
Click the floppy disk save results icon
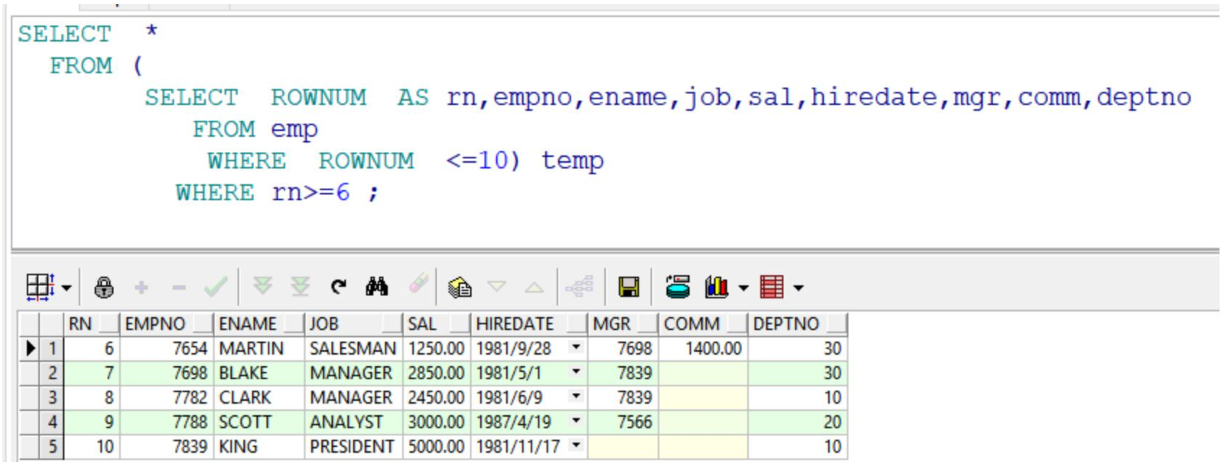click(x=629, y=288)
